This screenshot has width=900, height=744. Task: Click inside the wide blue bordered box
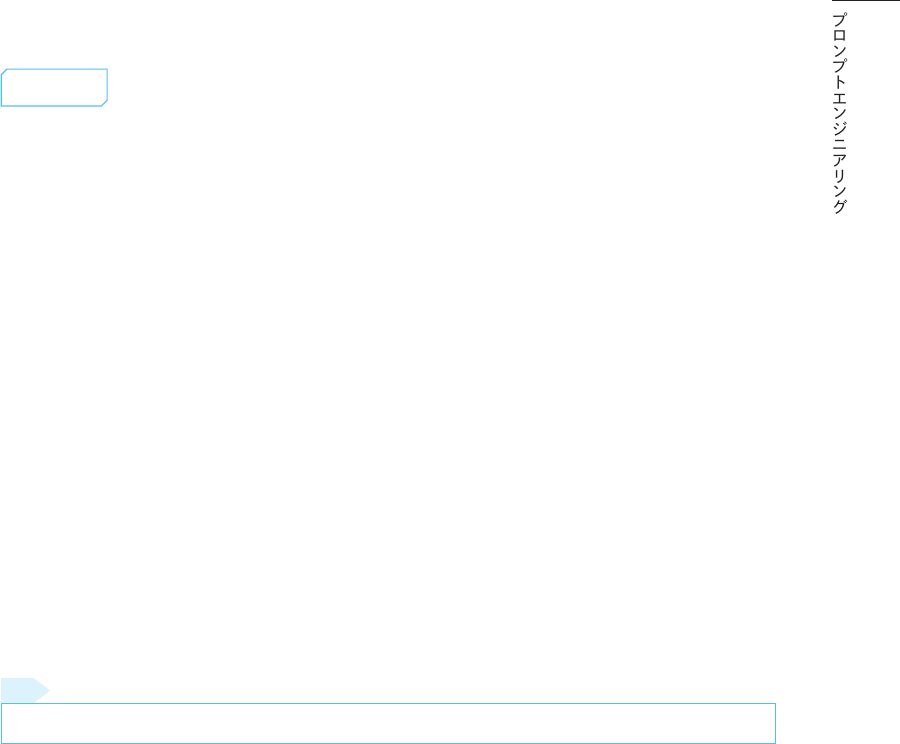click(388, 723)
